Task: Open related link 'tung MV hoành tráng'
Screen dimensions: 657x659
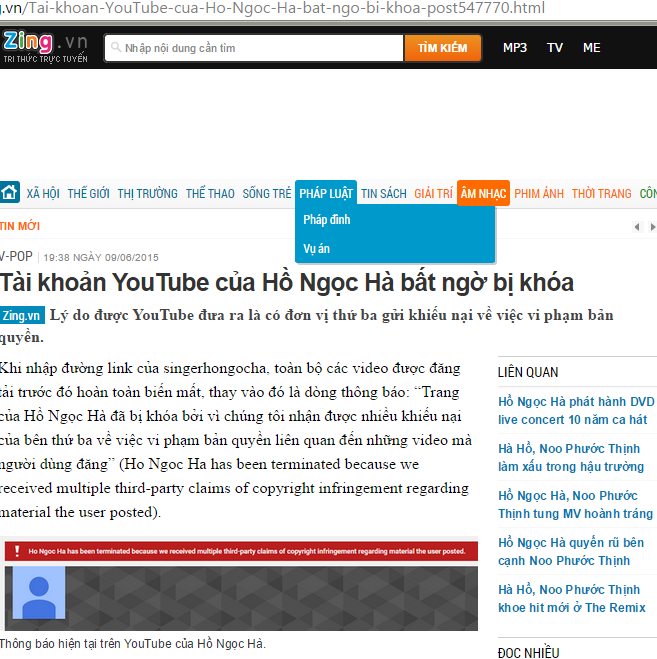Action: [575, 505]
